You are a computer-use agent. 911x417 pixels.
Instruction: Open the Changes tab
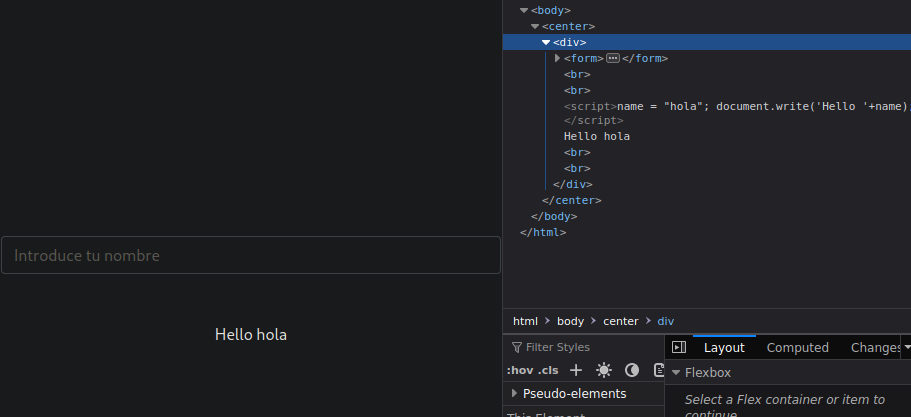[875, 347]
